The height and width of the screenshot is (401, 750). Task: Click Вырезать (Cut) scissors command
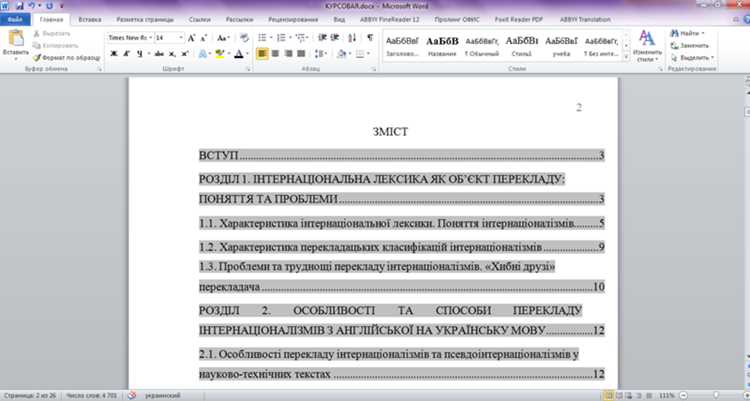52,33
